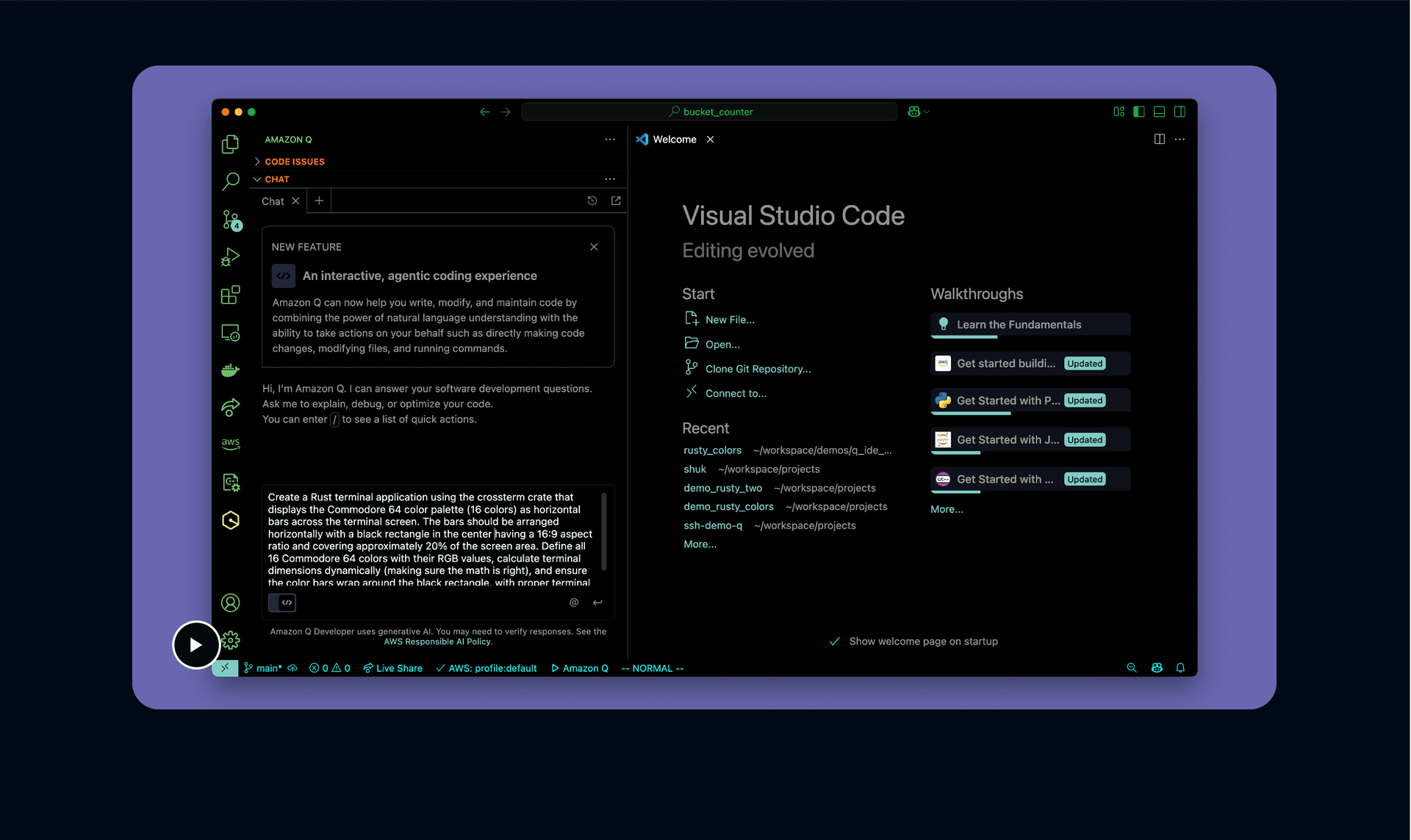Send the chat prompt with enter icon
Viewport: 1411px width, 840px height.
tap(598, 603)
